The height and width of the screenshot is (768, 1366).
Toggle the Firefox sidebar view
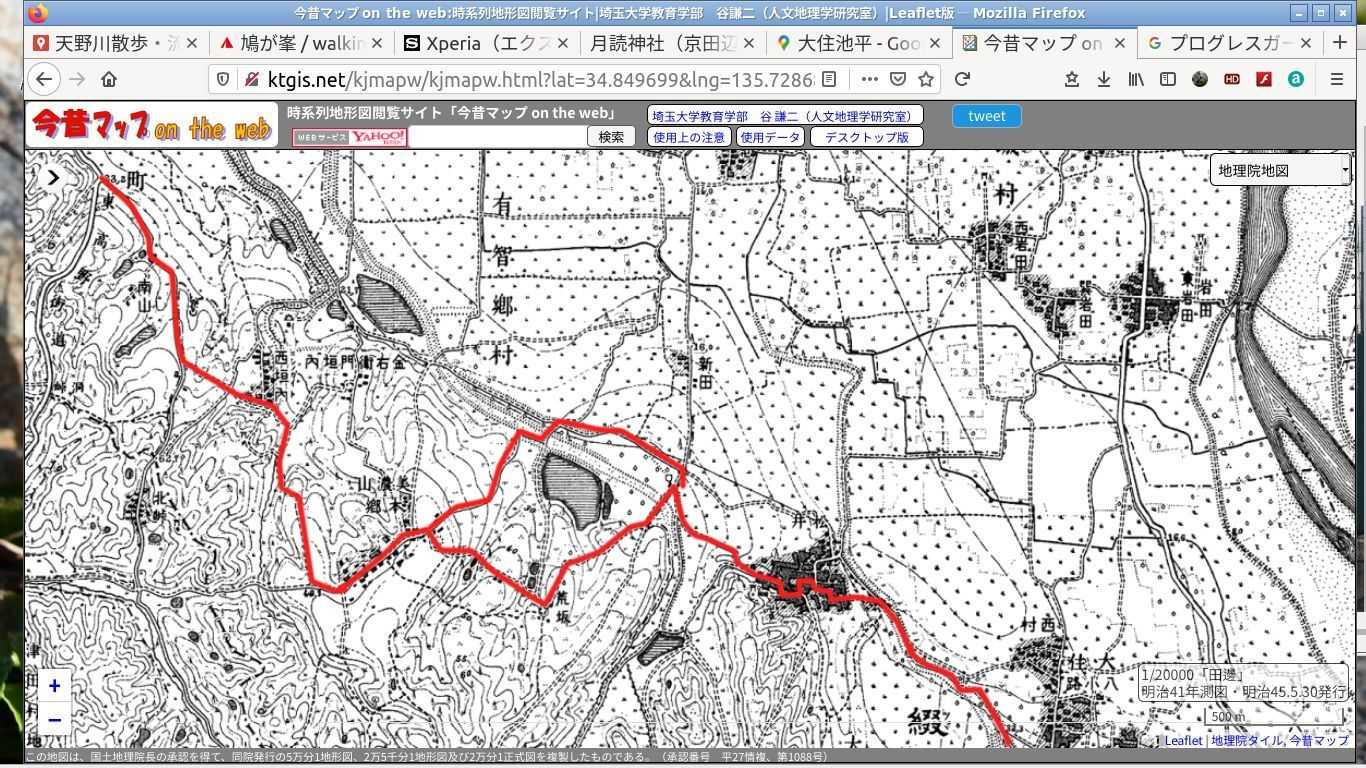tap(1167, 79)
